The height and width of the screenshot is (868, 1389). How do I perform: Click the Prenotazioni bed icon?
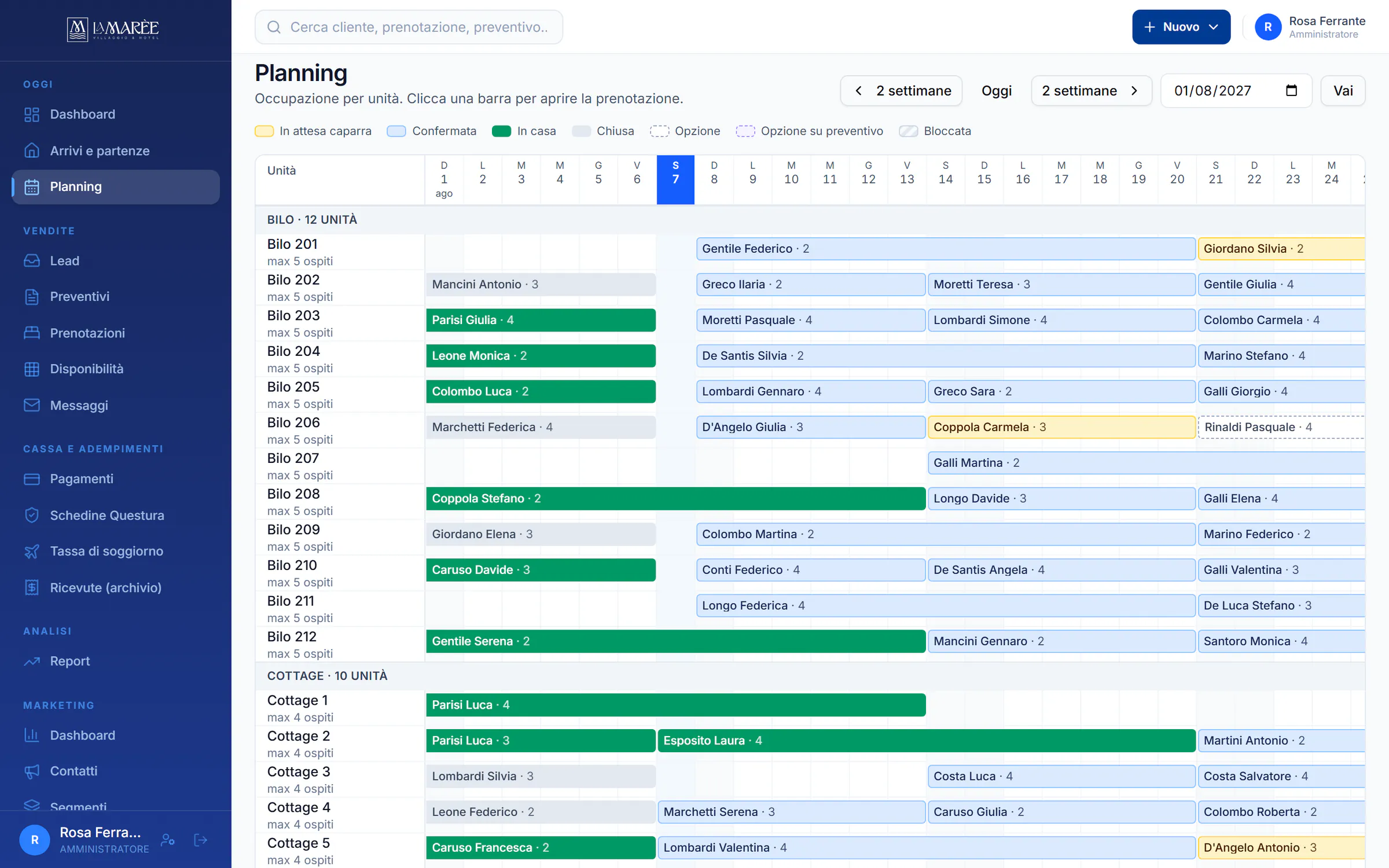tap(32, 333)
